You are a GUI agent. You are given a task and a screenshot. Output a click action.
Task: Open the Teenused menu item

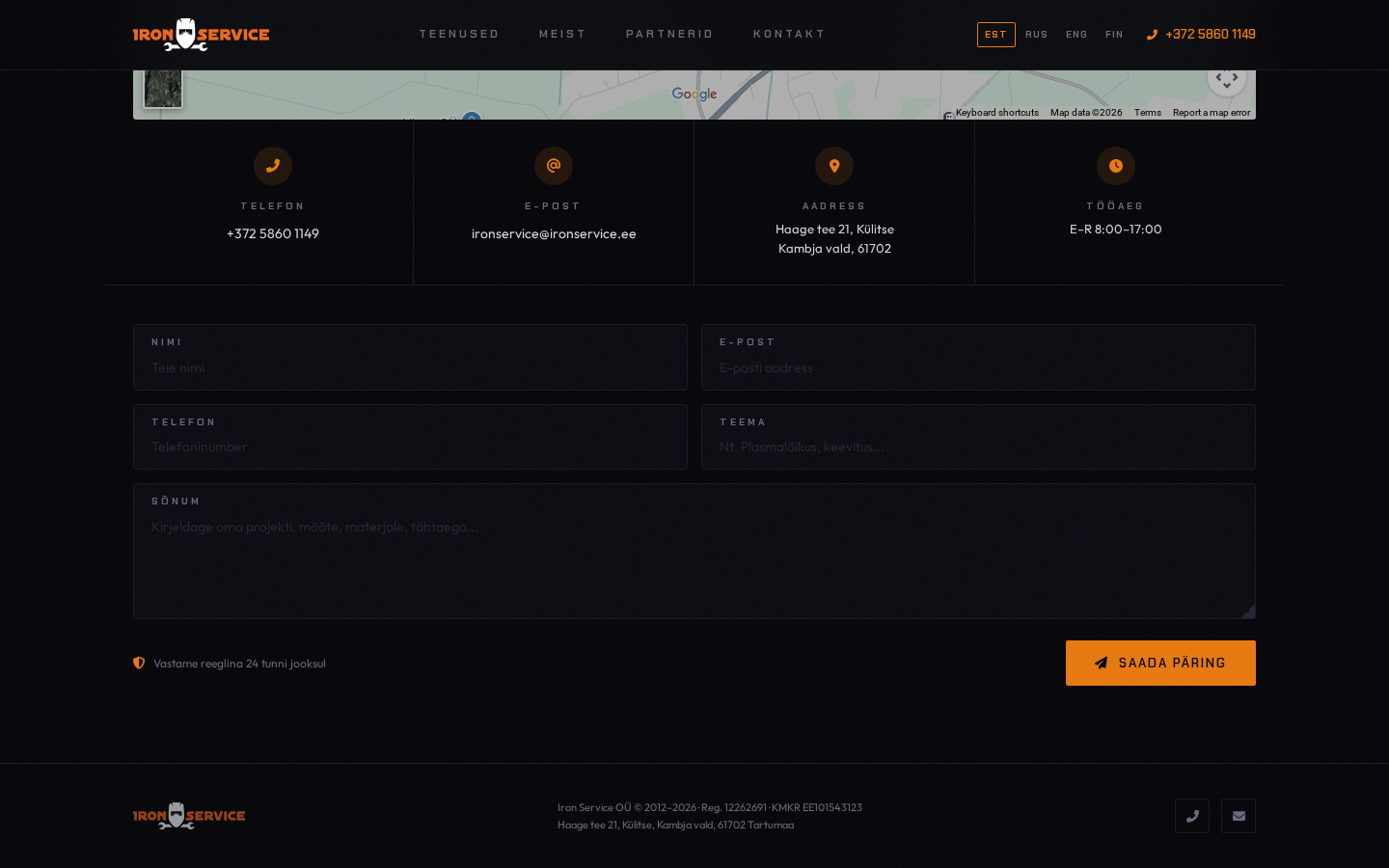(459, 35)
